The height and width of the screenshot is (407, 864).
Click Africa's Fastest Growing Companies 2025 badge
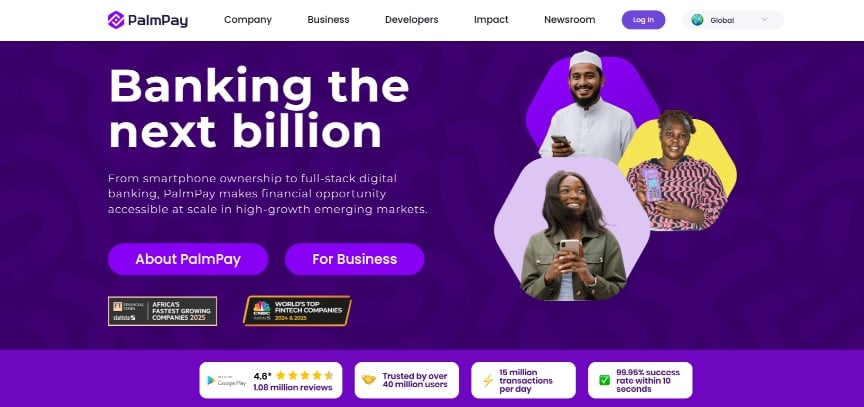pos(163,311)
